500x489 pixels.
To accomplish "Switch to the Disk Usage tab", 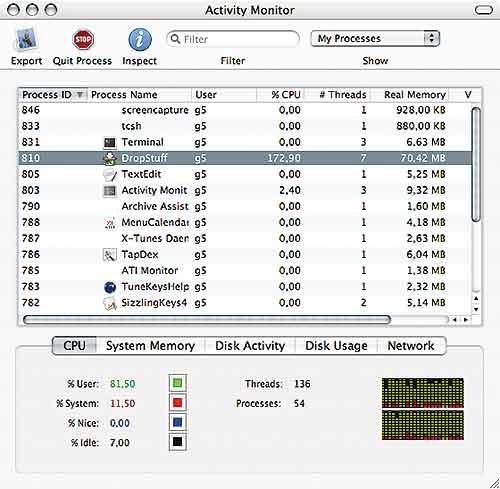I will coord(336,346).
